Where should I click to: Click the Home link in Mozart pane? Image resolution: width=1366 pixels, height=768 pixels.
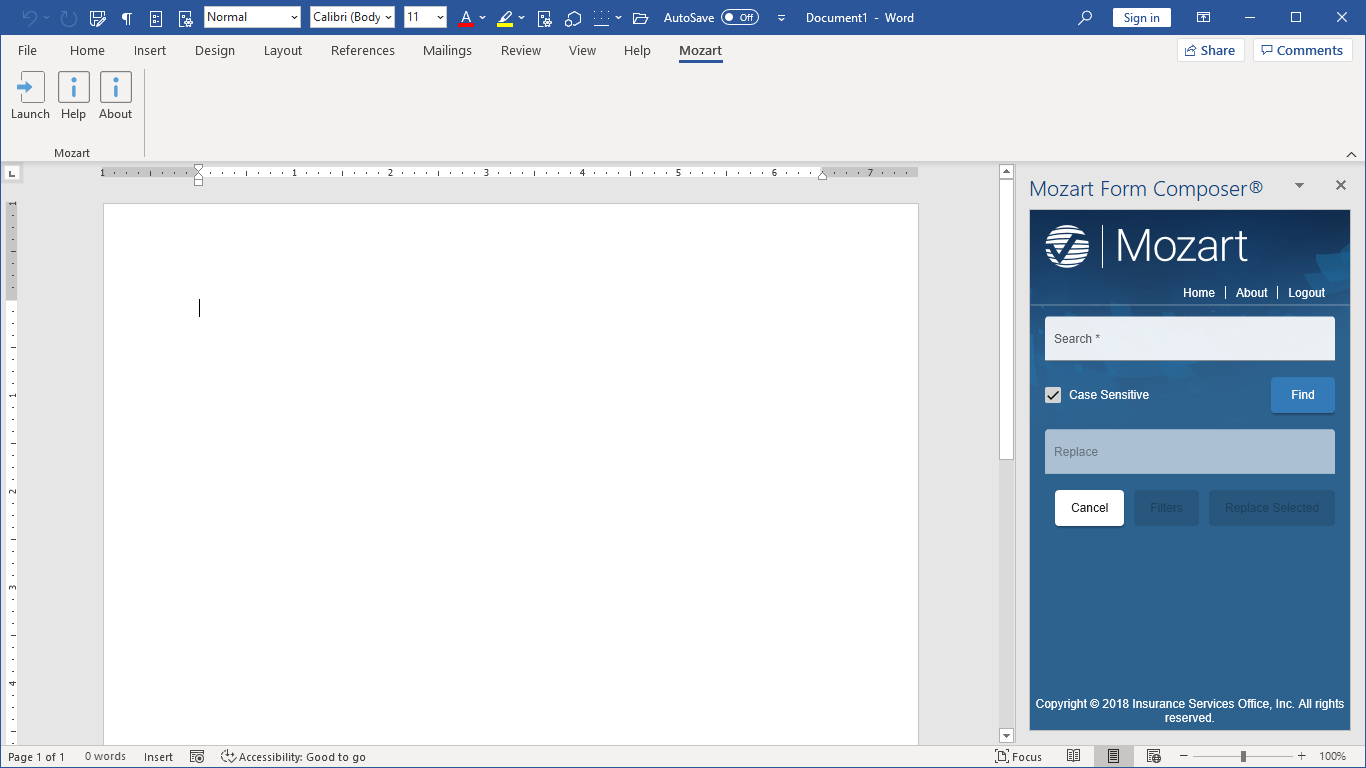point(1199,293)
